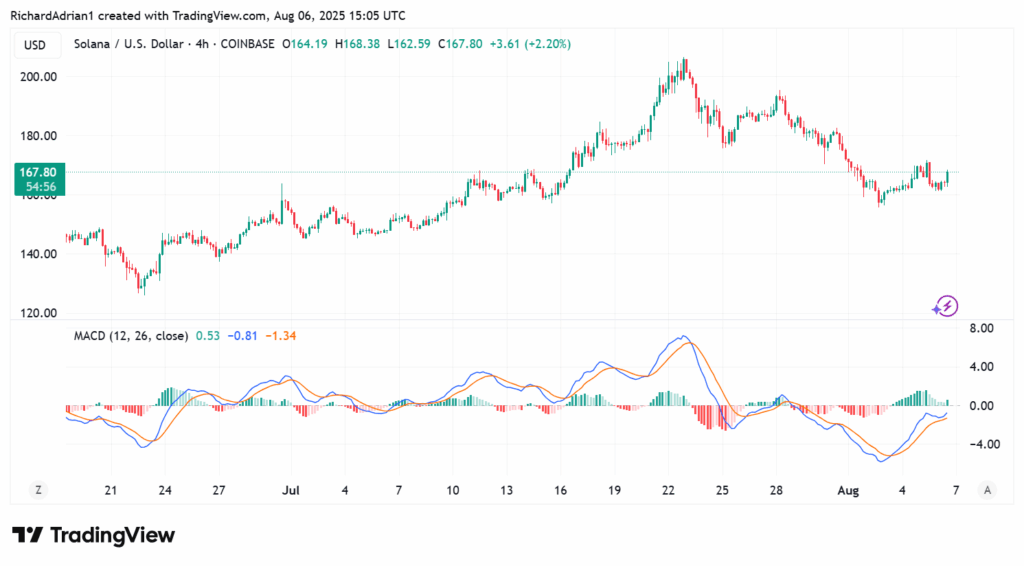Click the Aug marker on the time axis
The image size is (1024, 566).
click(848, 490)
